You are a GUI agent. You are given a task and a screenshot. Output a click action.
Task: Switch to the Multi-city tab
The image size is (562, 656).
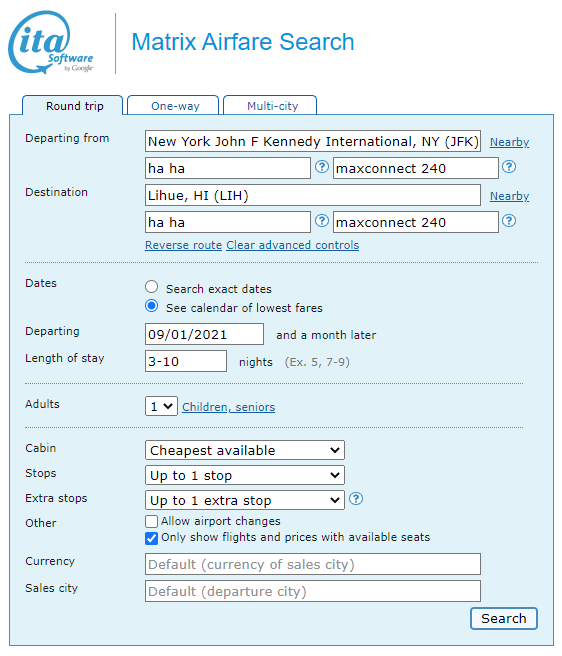[270, 105]
